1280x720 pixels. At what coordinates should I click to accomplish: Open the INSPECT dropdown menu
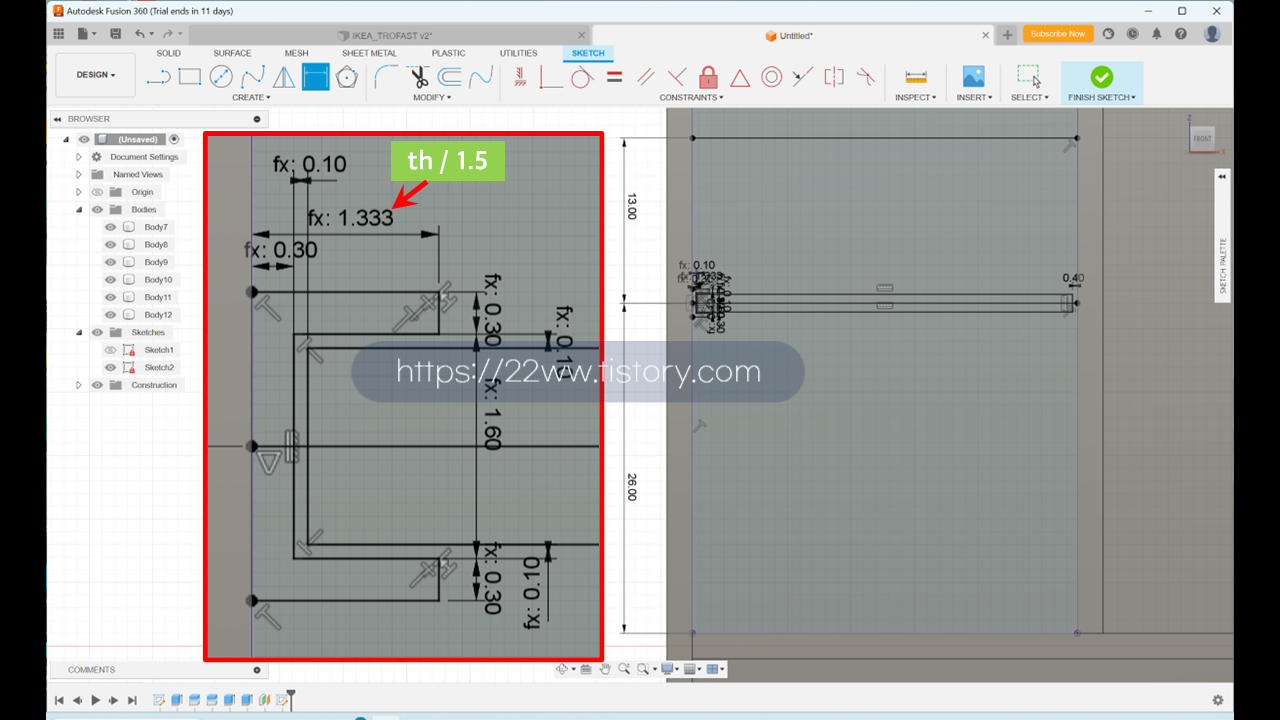pos(915,97)
